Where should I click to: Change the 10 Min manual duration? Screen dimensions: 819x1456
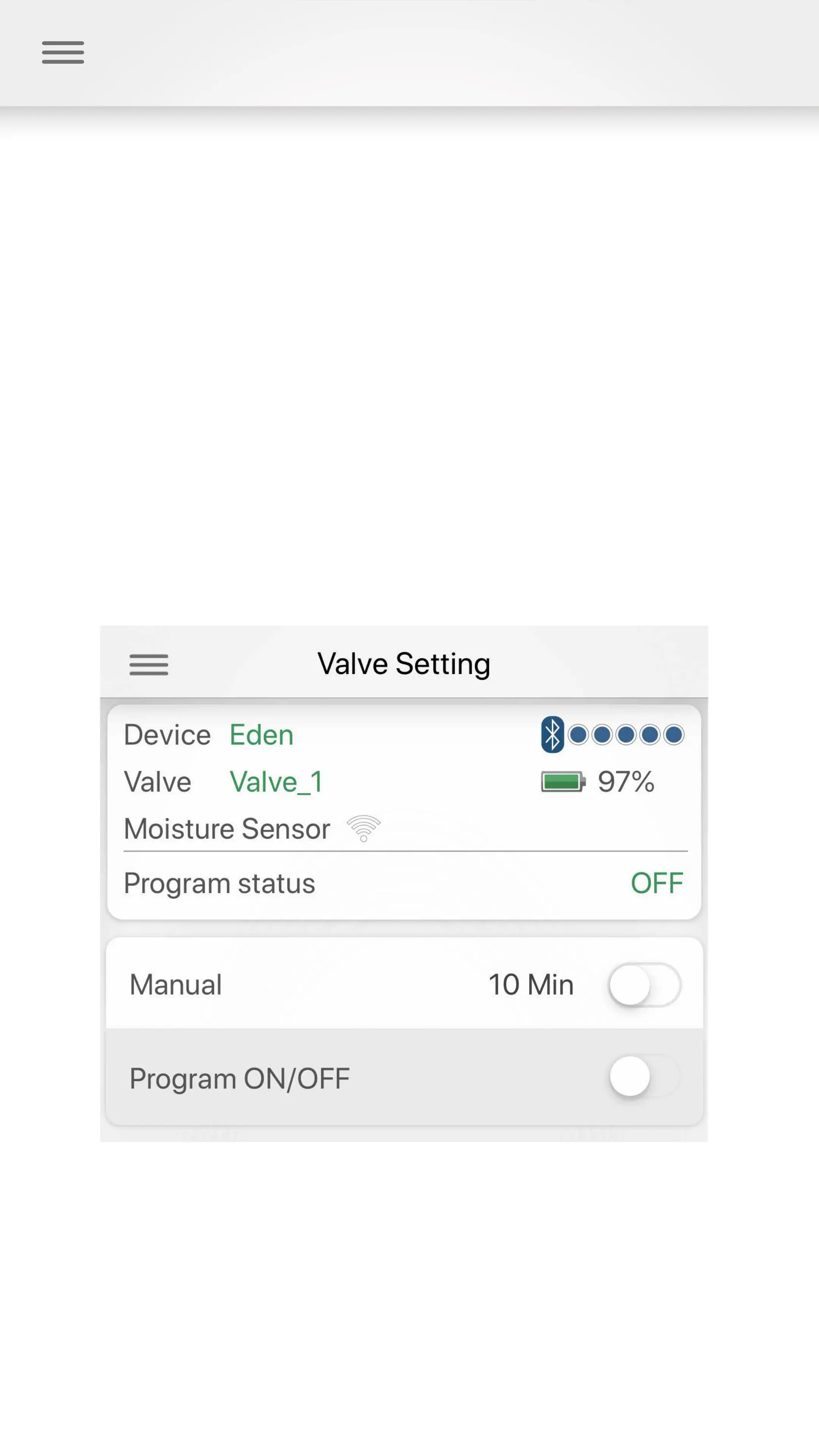click(531, 985)
